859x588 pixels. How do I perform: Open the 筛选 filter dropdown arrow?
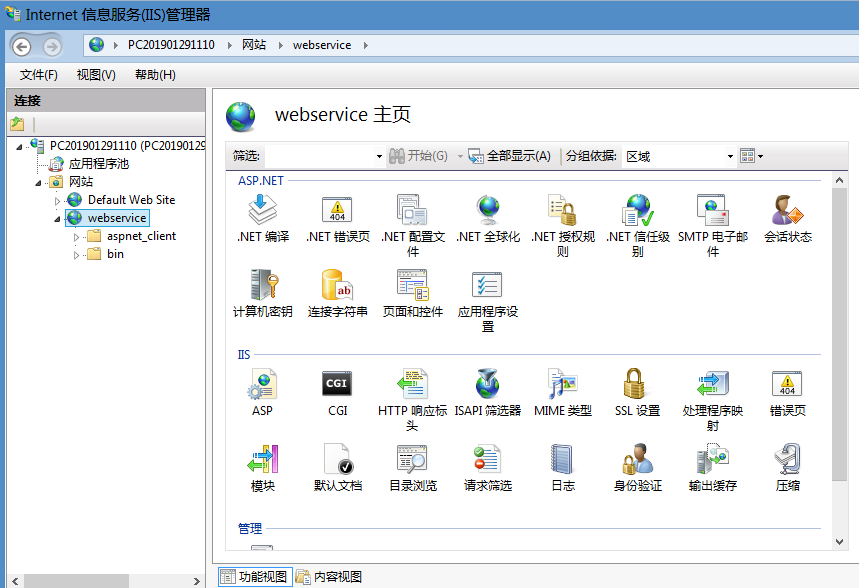[379, 157]
